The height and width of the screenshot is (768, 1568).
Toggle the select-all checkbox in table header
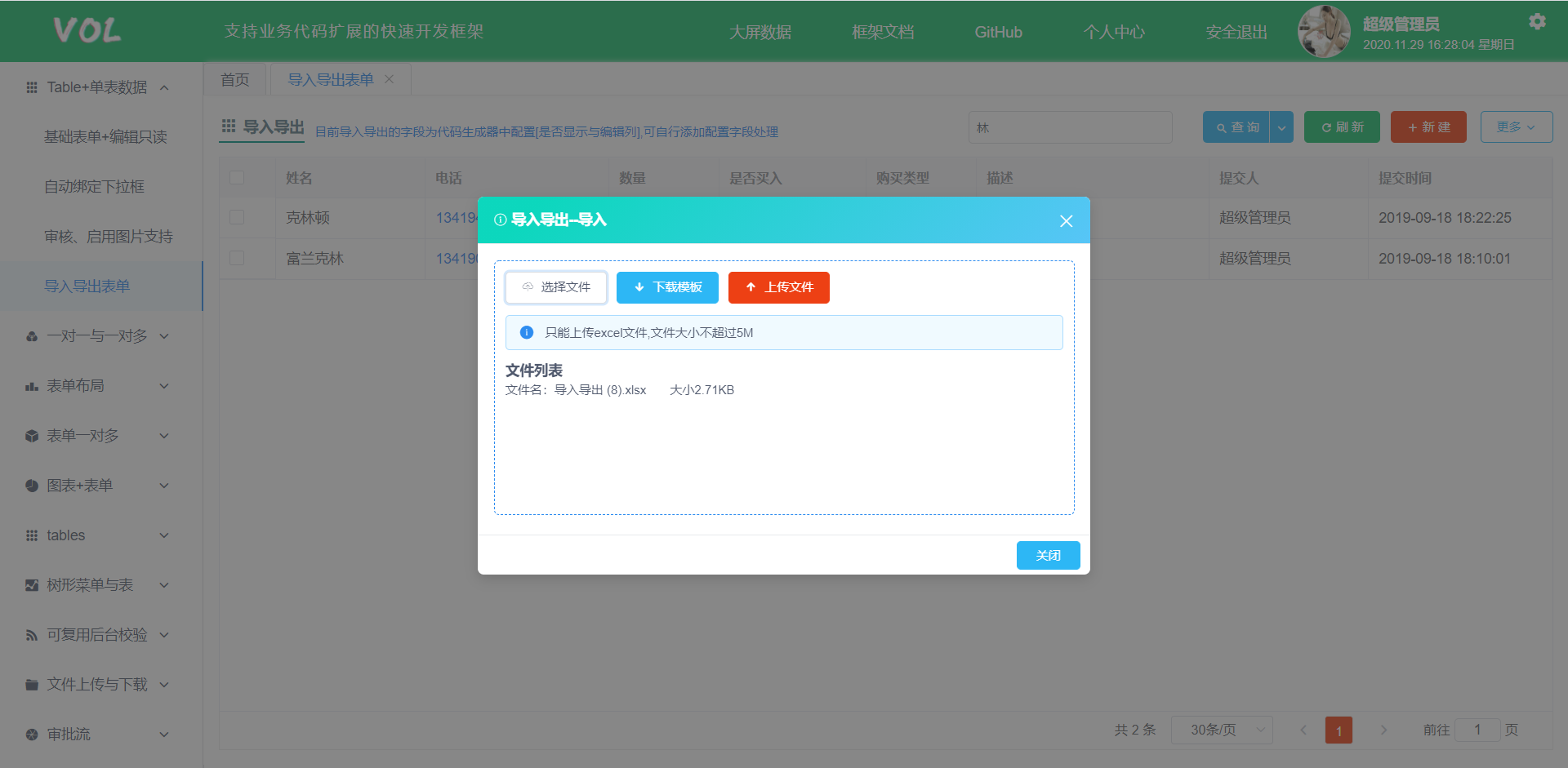click(237, 178)
